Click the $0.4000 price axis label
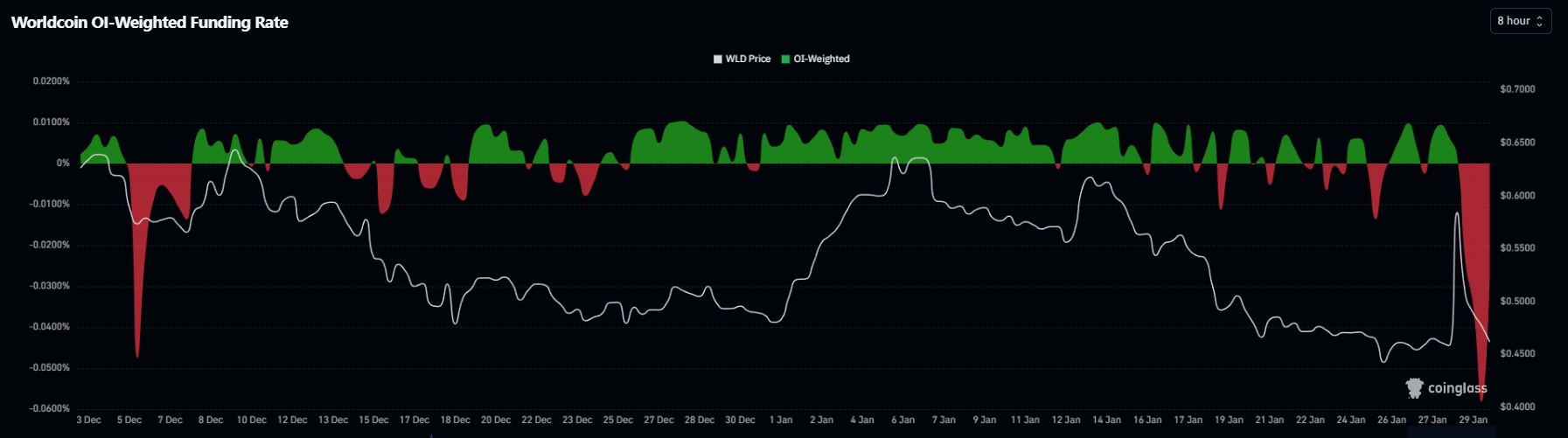This screenshot has height=438, width=1568. [1517, 407]
